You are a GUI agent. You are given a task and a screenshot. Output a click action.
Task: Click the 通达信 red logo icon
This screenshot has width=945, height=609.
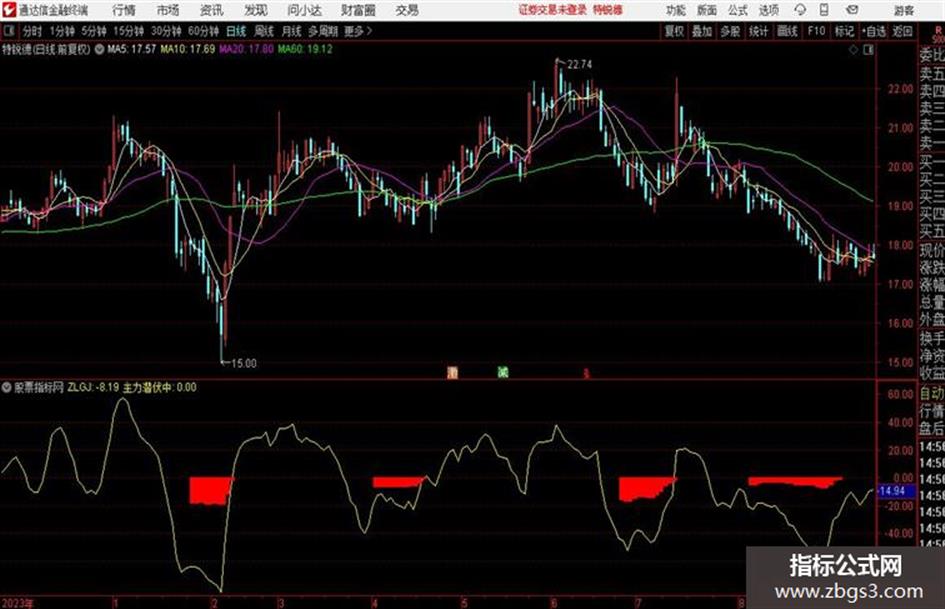click(x=9, y=10)
